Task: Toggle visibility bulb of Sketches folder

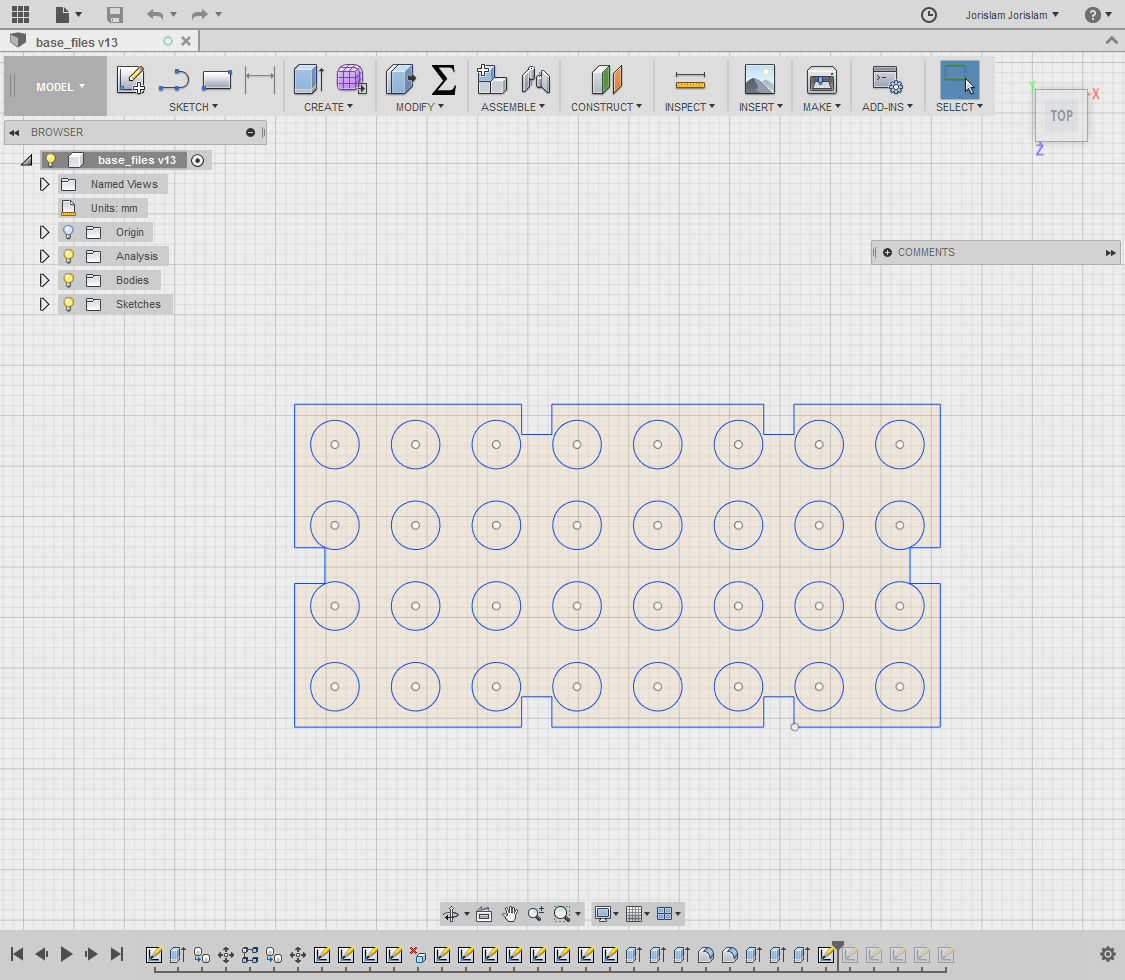Action: point(68,304)
